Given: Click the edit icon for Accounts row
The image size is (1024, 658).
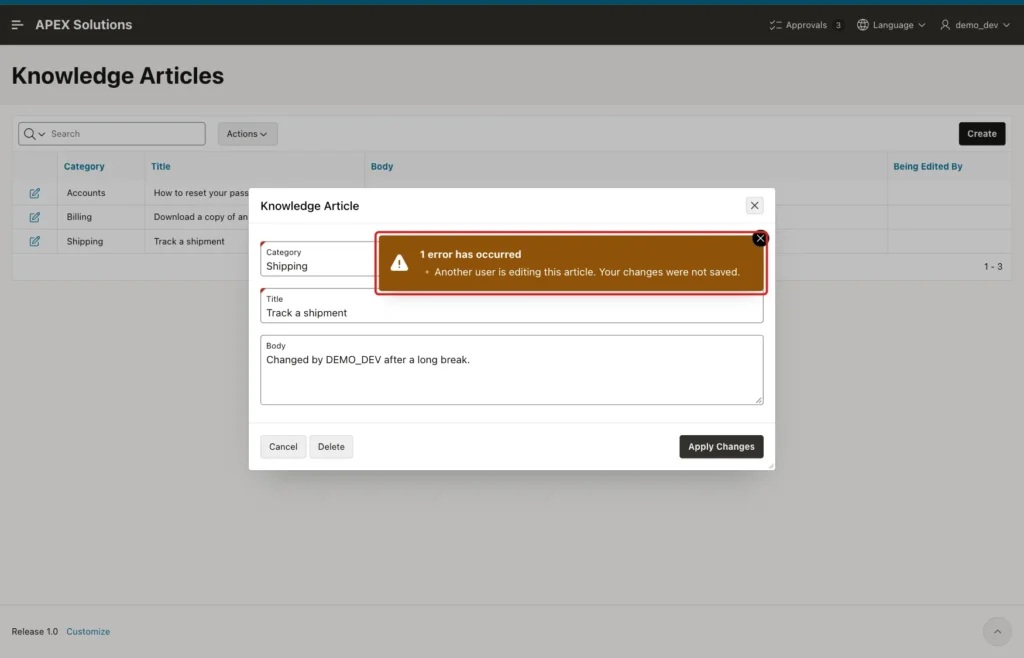Looking at the screenshot, I should tap(35, 193).
